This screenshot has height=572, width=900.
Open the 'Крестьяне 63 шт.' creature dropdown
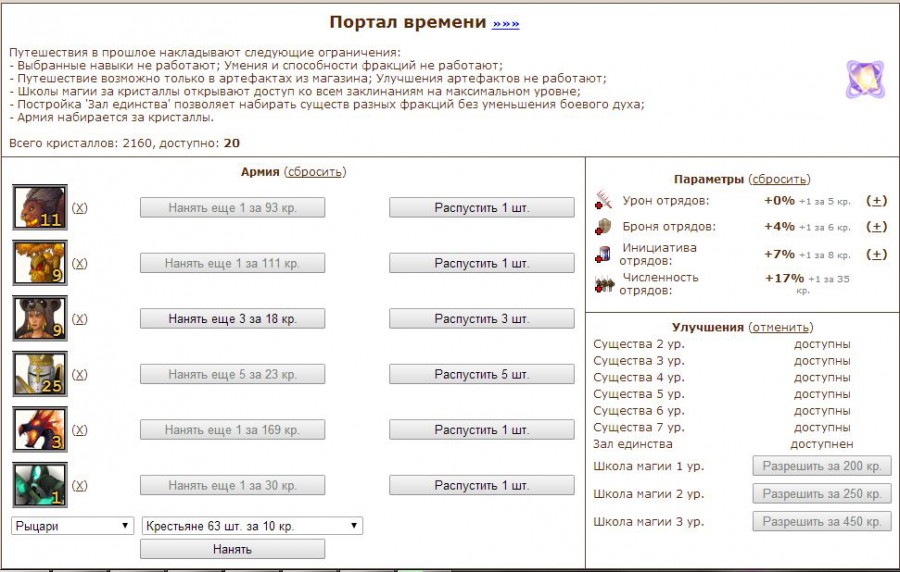pos(252,526)
